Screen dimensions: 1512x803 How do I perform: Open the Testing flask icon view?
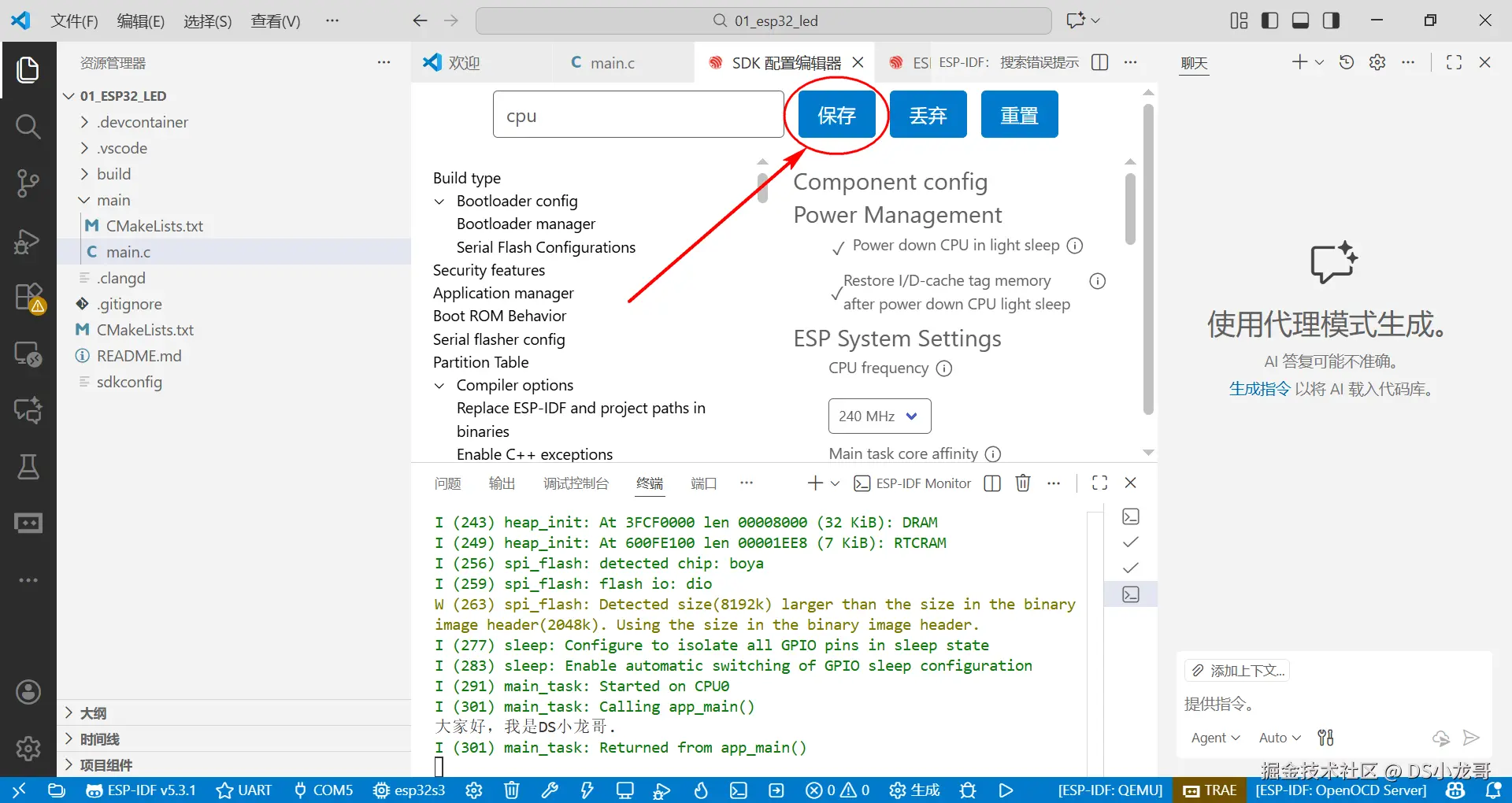(28, 466)
